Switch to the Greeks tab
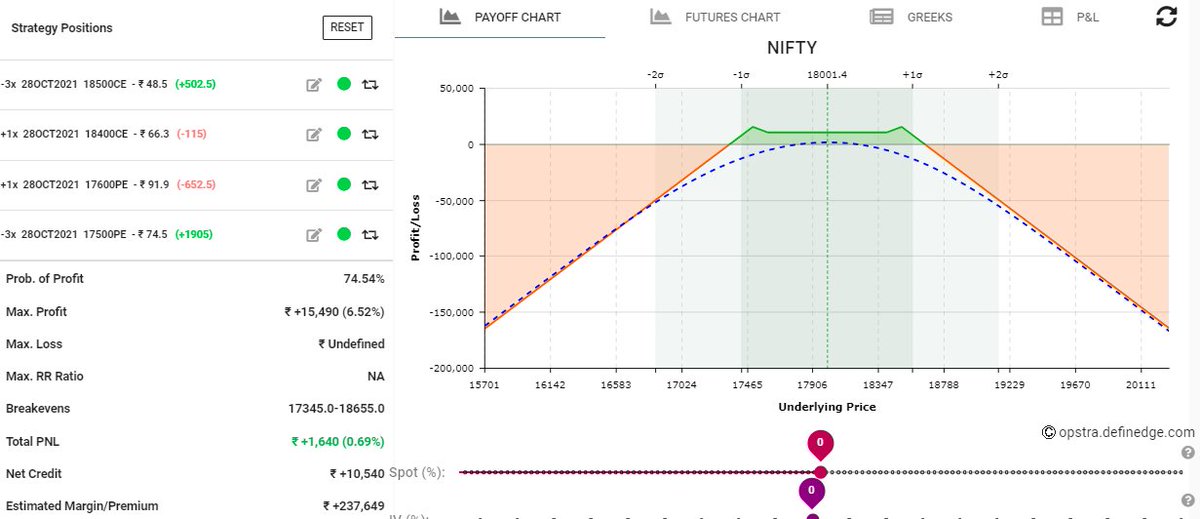Viewport: 1200px width, 519px height. [x=911, y=18]
